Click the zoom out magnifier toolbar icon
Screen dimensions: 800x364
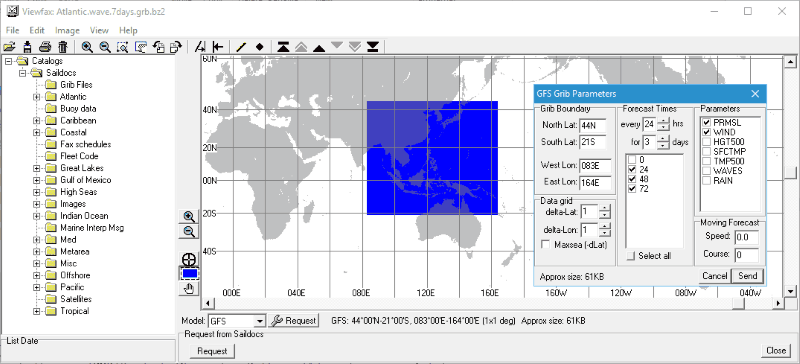point(105,47)
